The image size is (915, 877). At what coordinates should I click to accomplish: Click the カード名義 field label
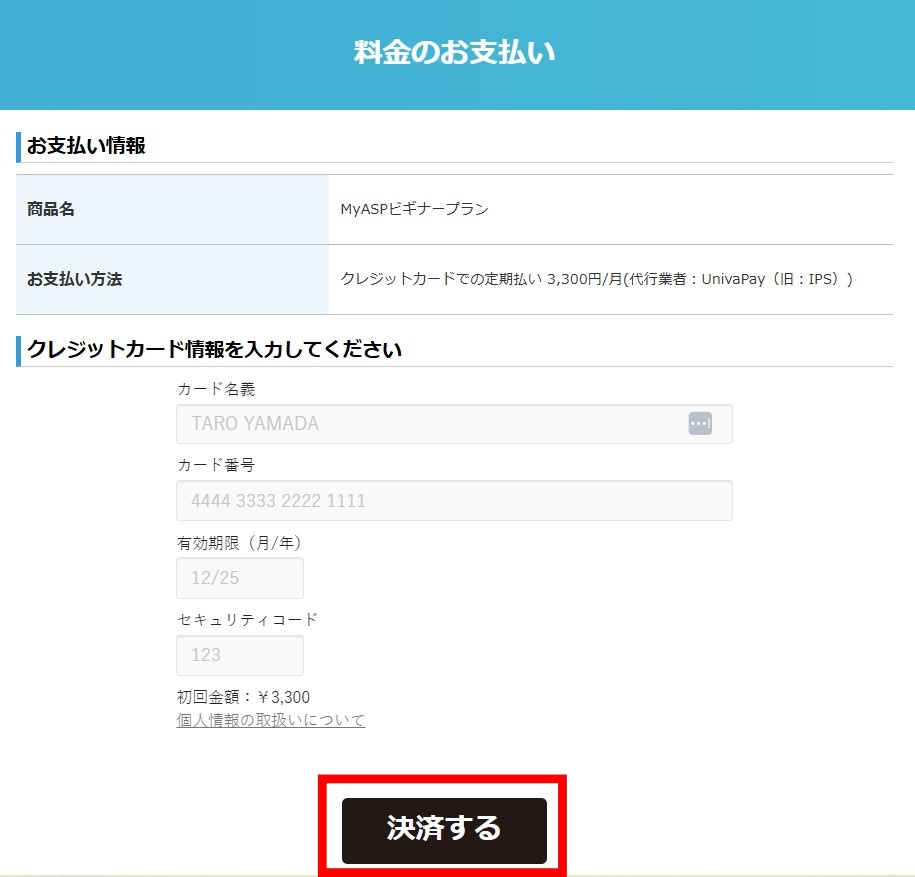pyautogui.click(x=216, y=389)
